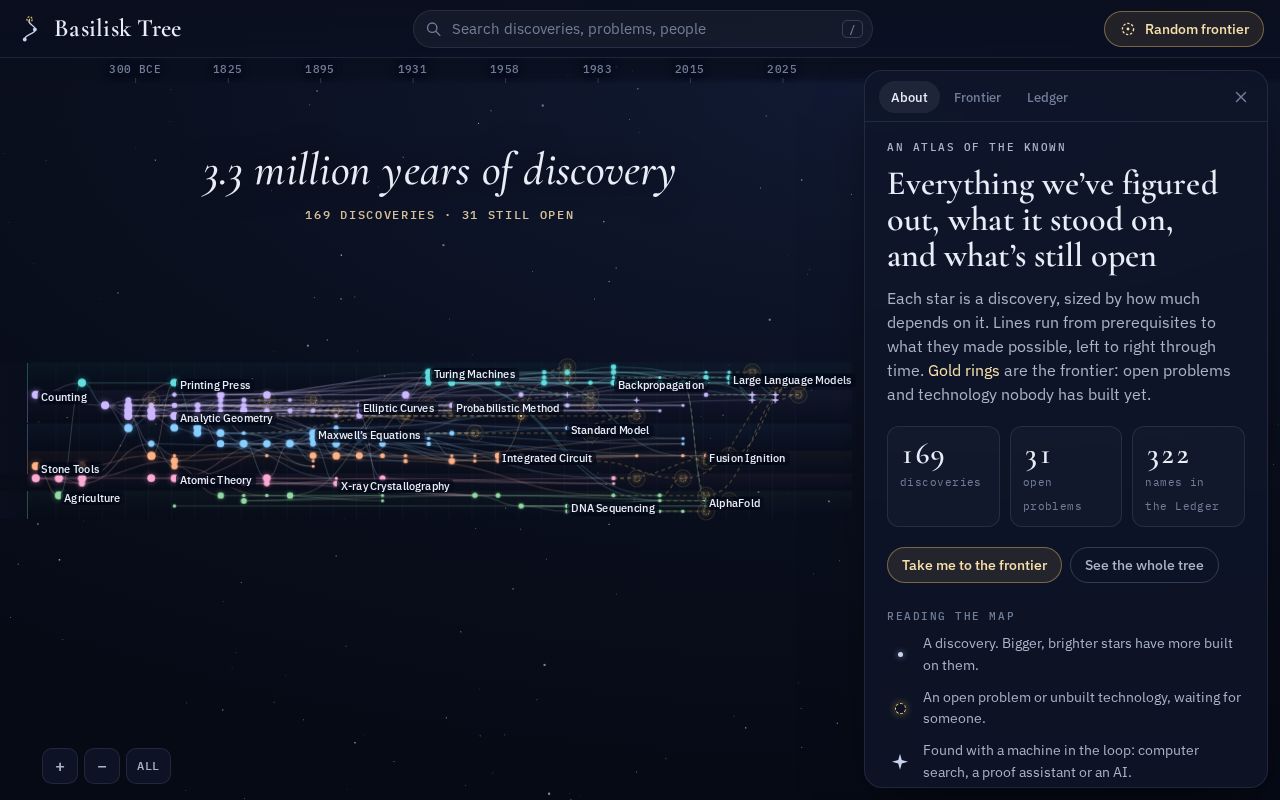Click the slash shortcut badge in search
This screenshot has width=1280, height=800.
click(x=852, y=29)
